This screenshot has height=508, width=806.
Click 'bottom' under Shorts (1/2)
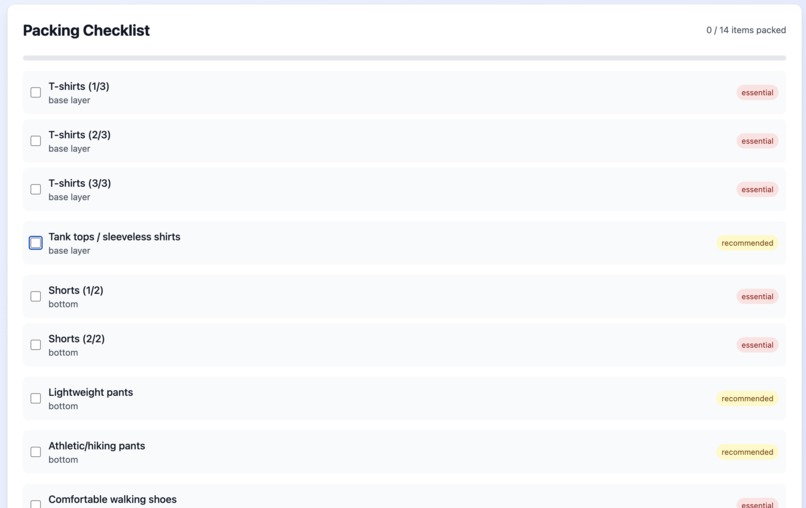point(63,304)
